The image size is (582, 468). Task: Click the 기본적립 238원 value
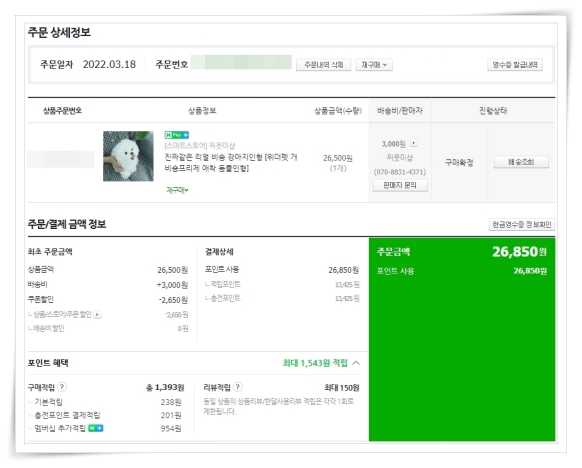point(171,402)
